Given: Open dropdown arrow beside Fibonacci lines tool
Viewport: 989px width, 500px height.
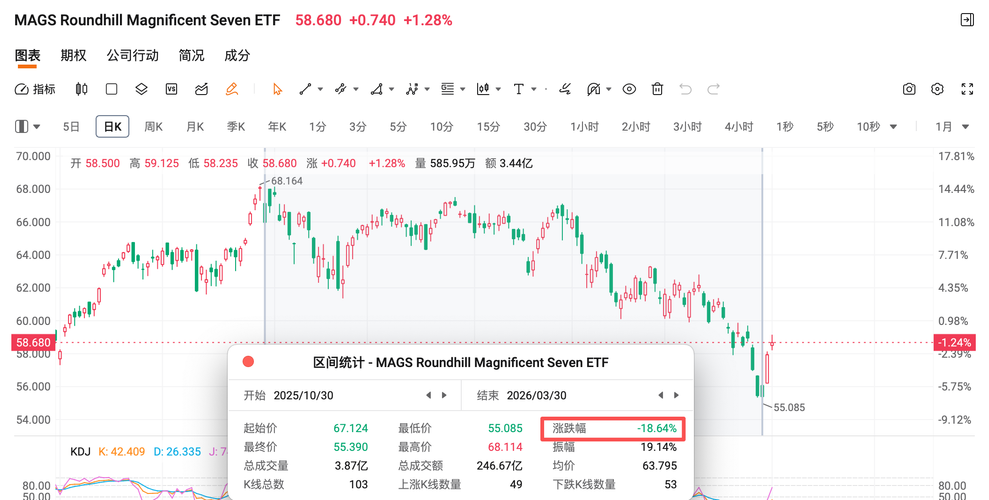Looking at the screenshot, I should click(462, 90).
